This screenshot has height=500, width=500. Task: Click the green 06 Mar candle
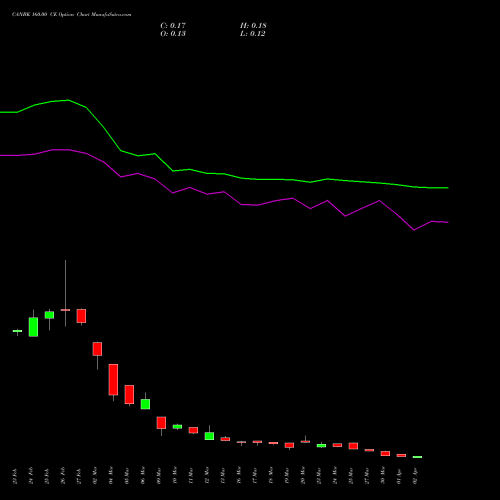[x=145, y=404]
